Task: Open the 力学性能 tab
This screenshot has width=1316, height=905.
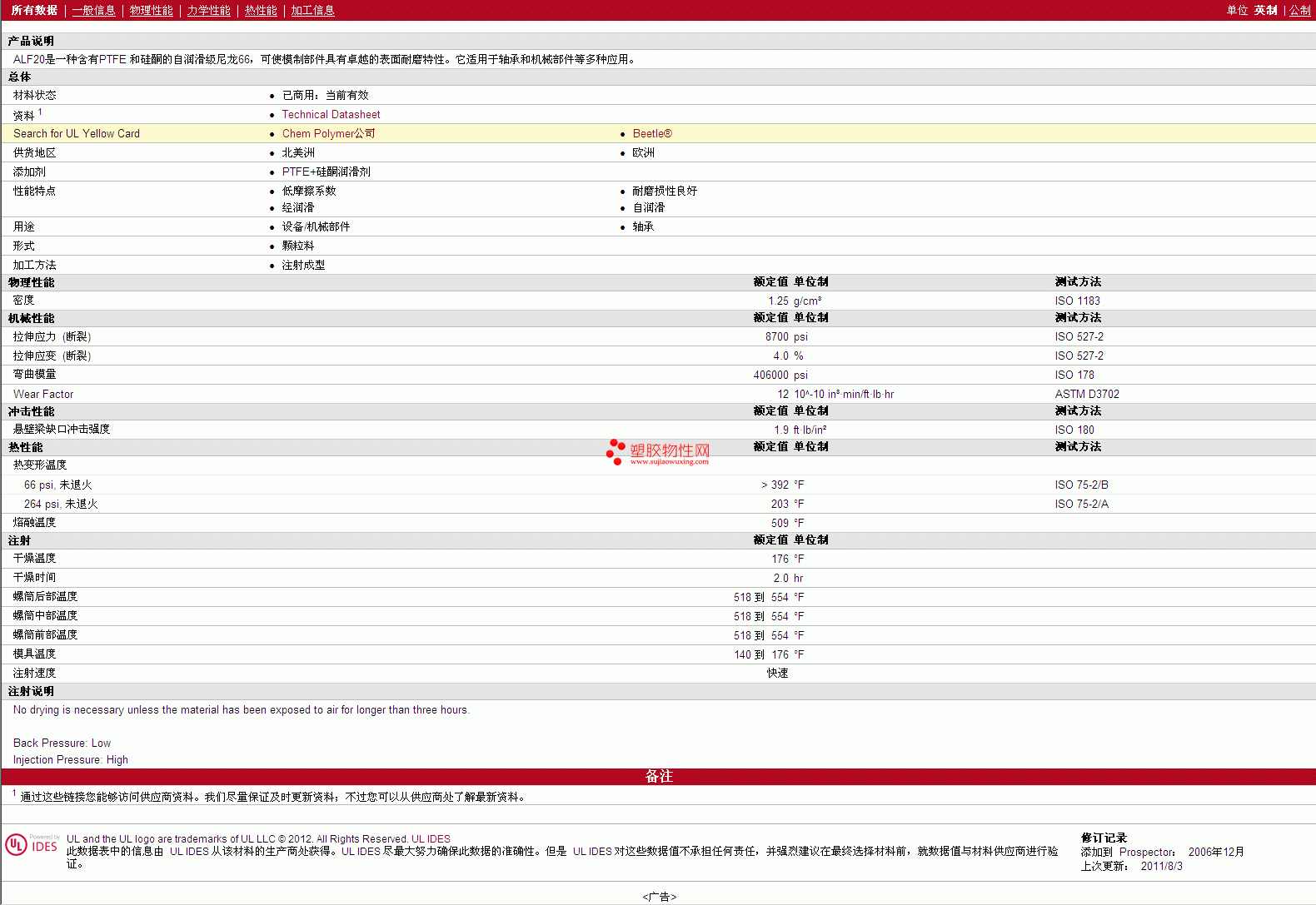Action: pos(208,10)
